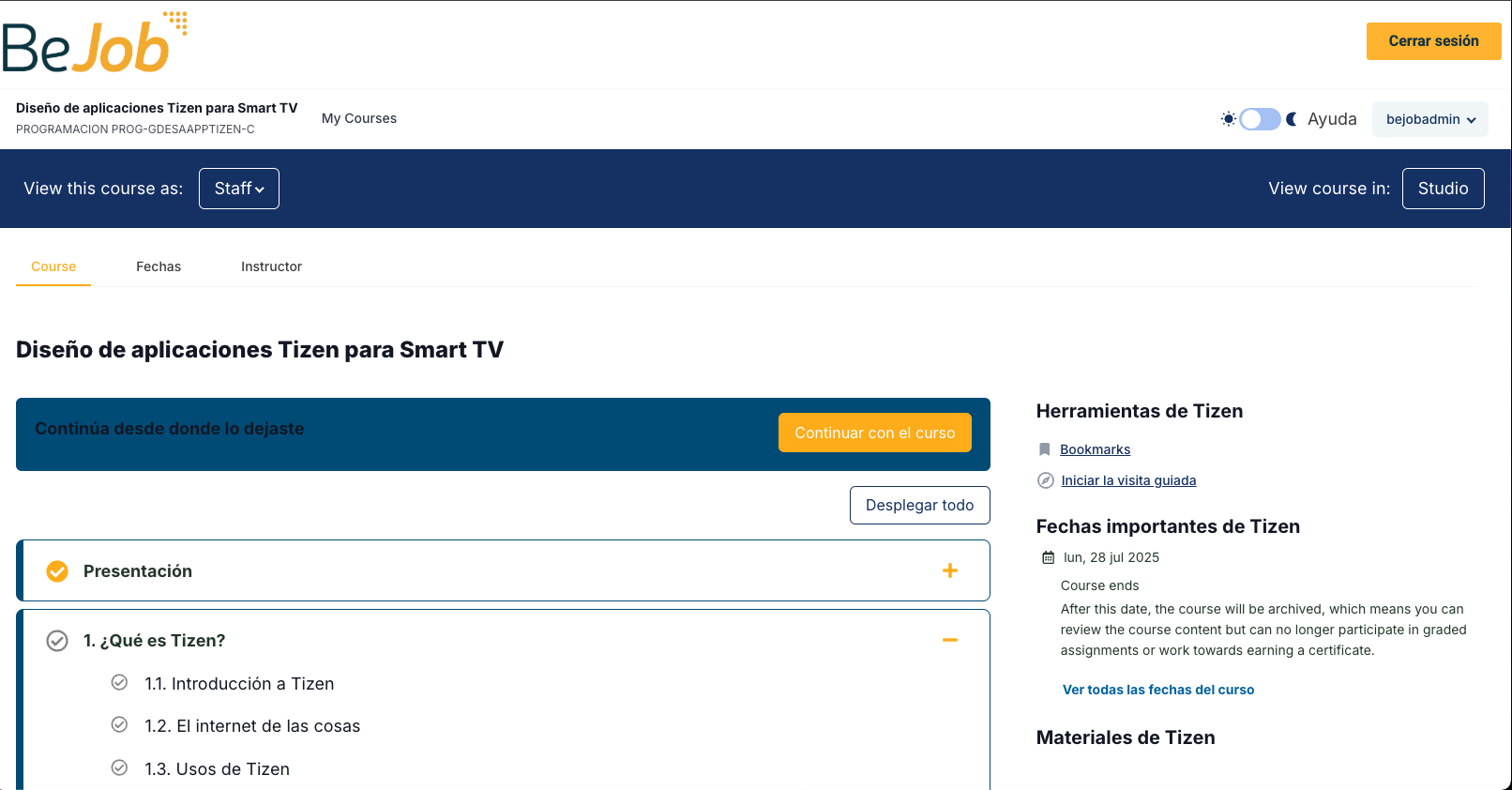
Task: Click the Desplegar todo button
Action: [920, 505]
